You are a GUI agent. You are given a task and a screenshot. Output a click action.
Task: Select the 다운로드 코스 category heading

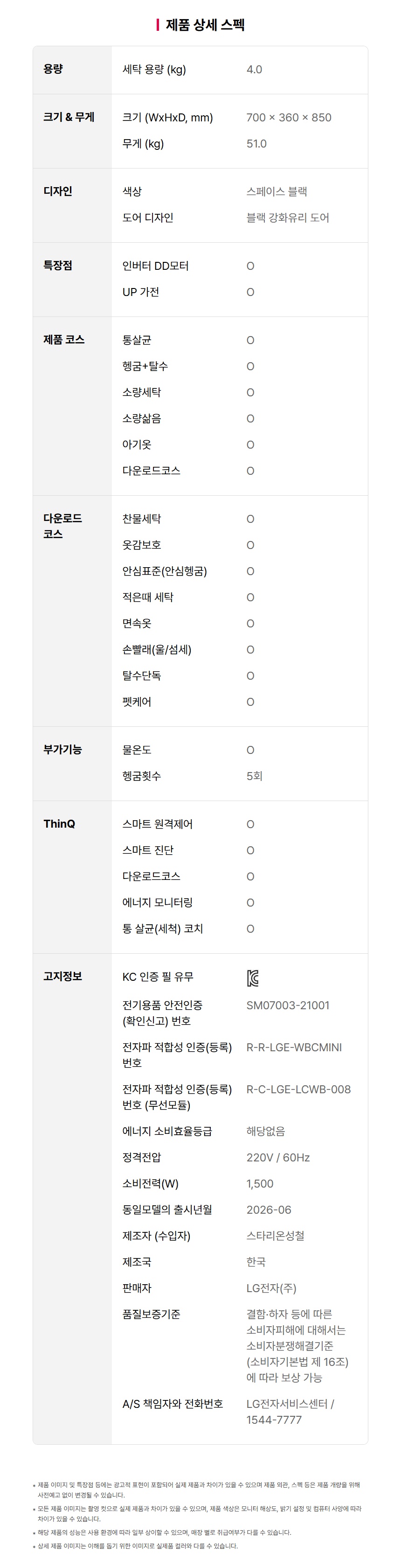coord(62,526)
